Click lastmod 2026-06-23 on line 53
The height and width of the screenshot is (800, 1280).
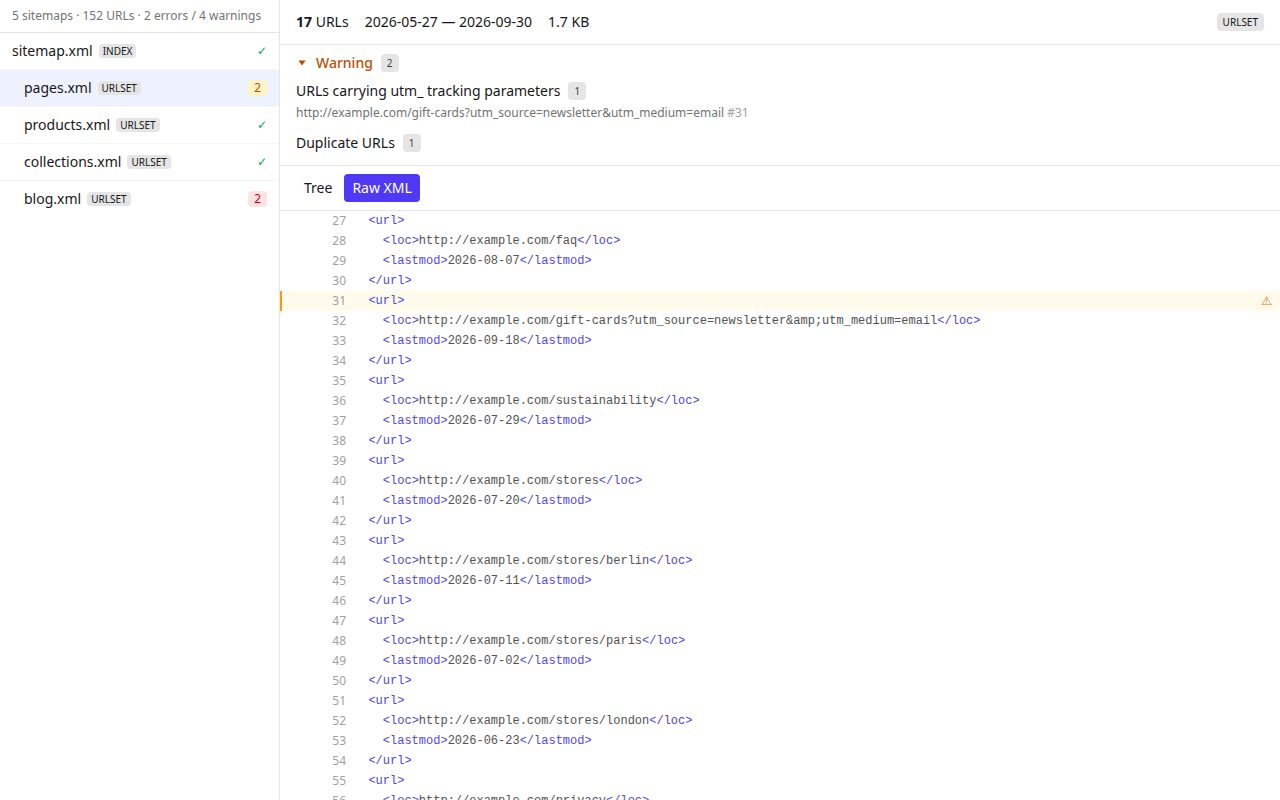[x=487, y=740]
